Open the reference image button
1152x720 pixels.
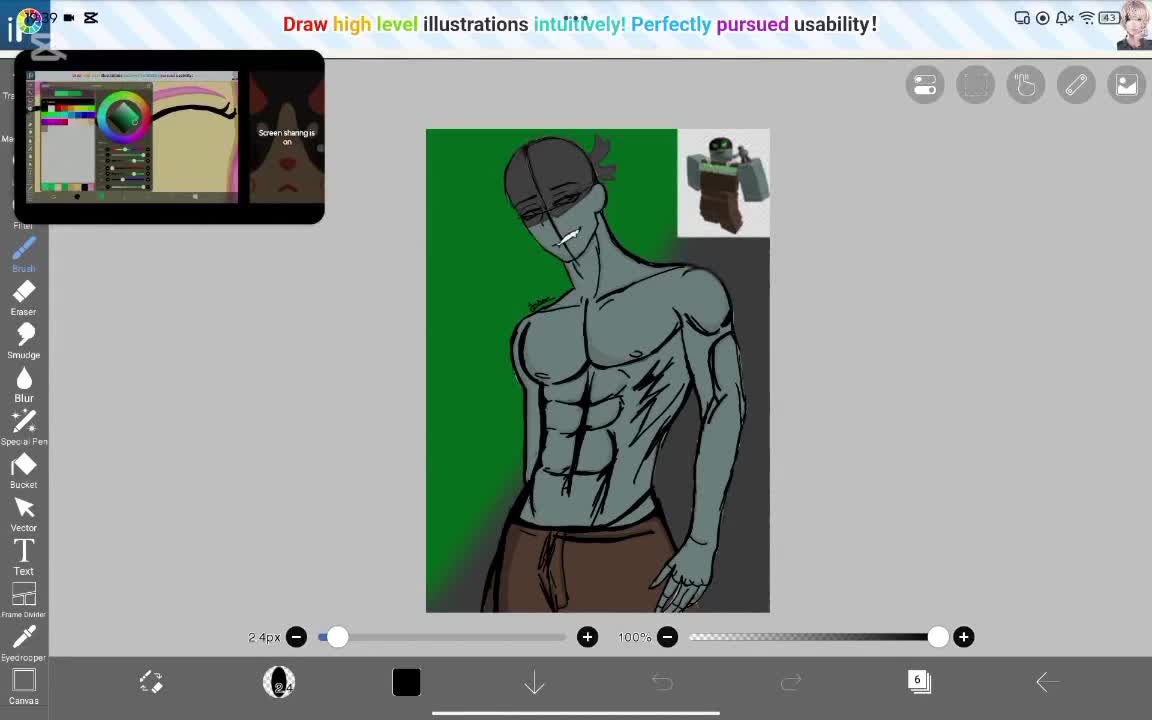point(1126,85)
